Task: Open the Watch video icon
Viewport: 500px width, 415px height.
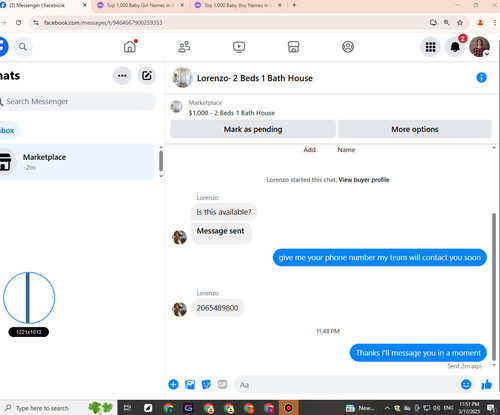Action: pos(239,47)
